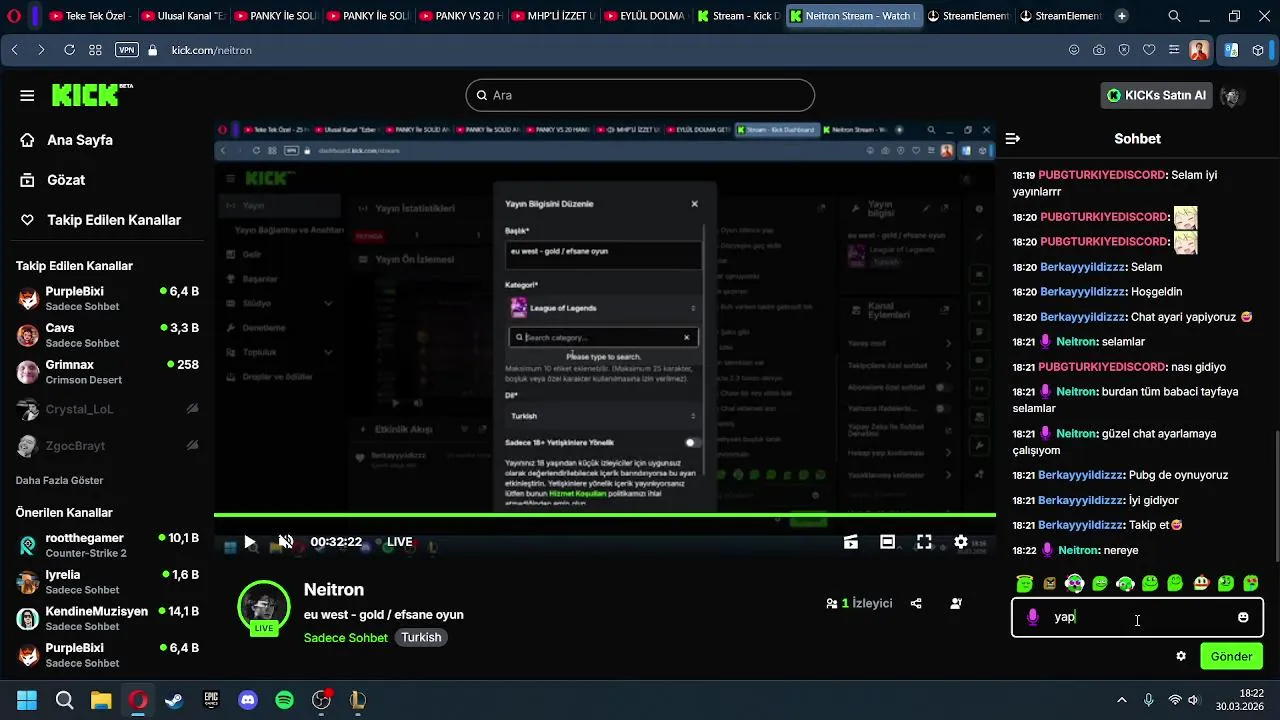Open Spotify from the taskbar
This screenshot has width=1280, height=720.
point(284,700)
